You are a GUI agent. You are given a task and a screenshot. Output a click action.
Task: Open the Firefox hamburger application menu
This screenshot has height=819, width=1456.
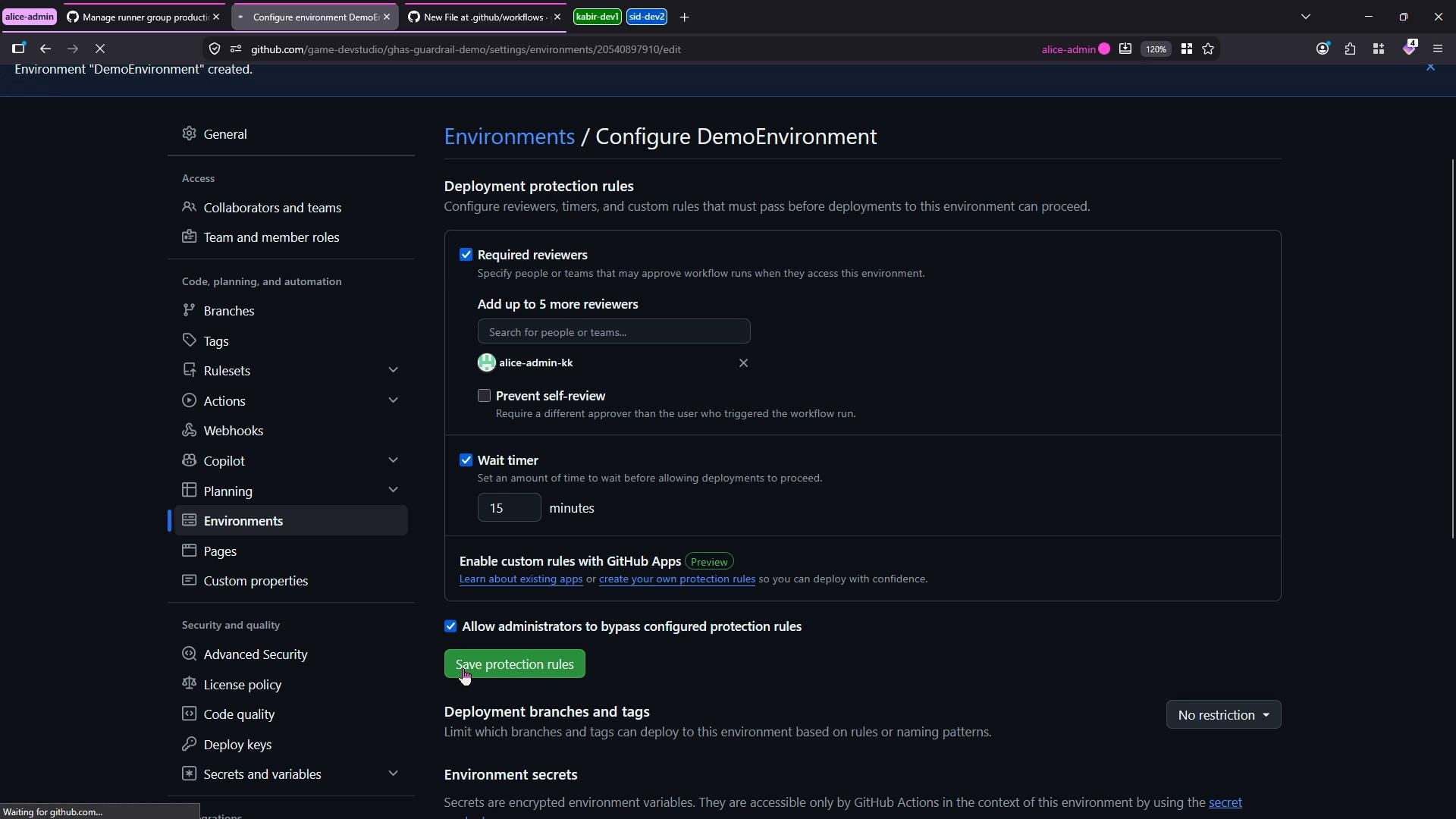[1439, 49]
